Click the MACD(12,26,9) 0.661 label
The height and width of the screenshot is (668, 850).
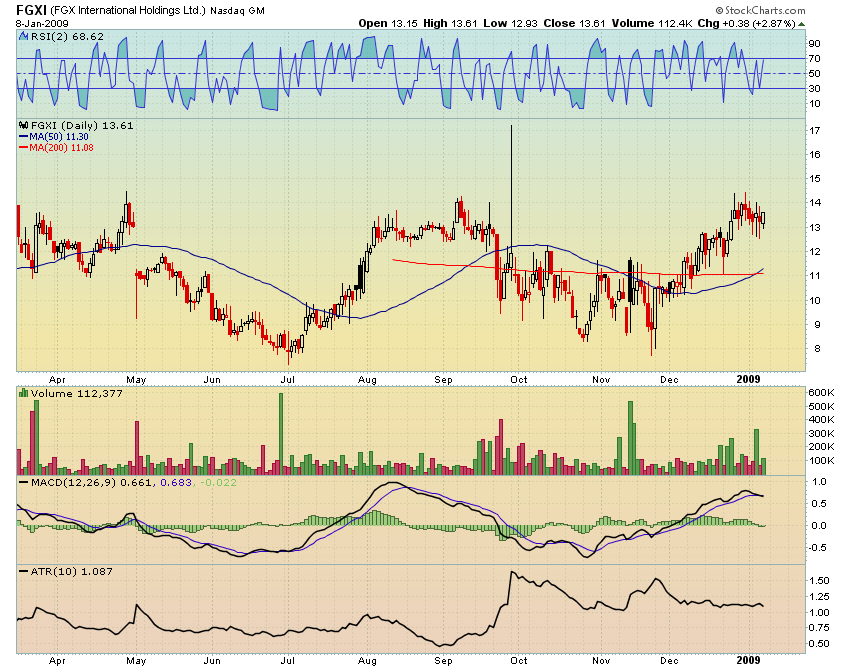click(92, 482)
